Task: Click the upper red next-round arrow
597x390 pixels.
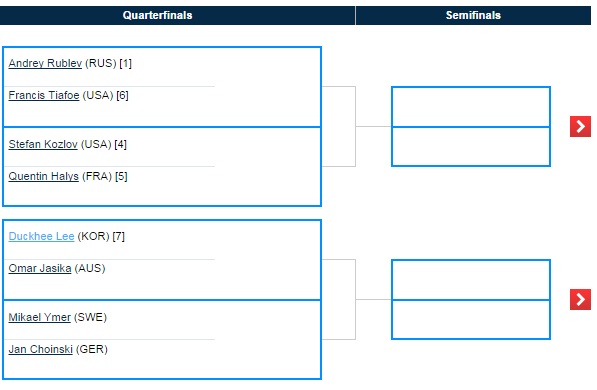Action: (x=580, y=126)
